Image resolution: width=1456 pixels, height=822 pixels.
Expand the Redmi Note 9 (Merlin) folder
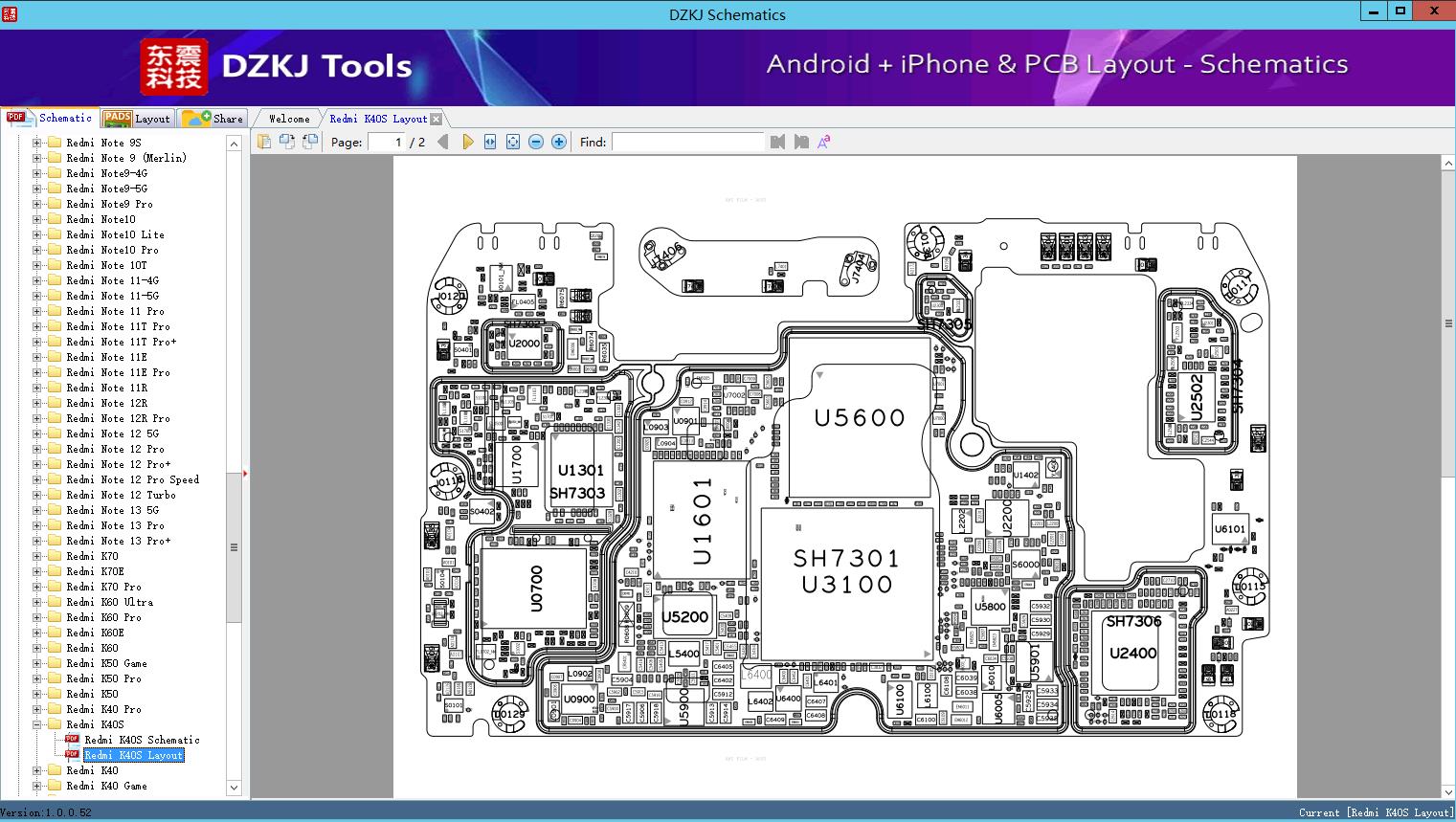(x=36, y=158)
